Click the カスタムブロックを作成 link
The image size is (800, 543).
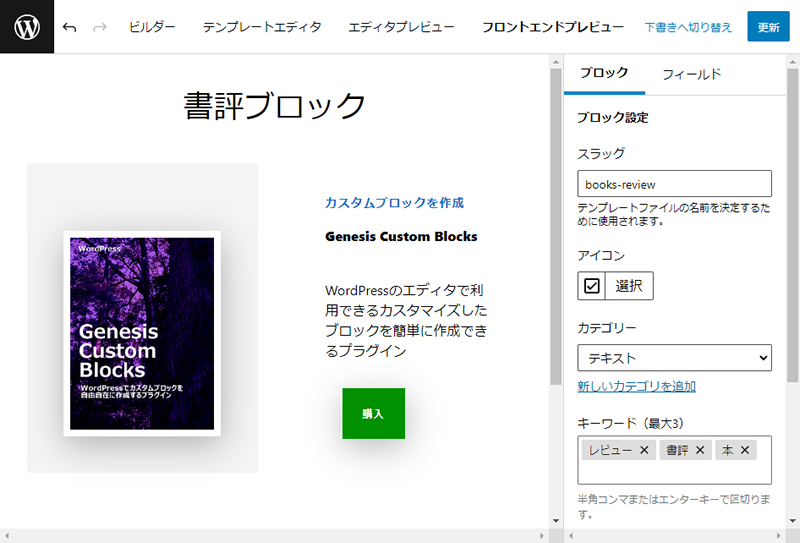[394, 203]
